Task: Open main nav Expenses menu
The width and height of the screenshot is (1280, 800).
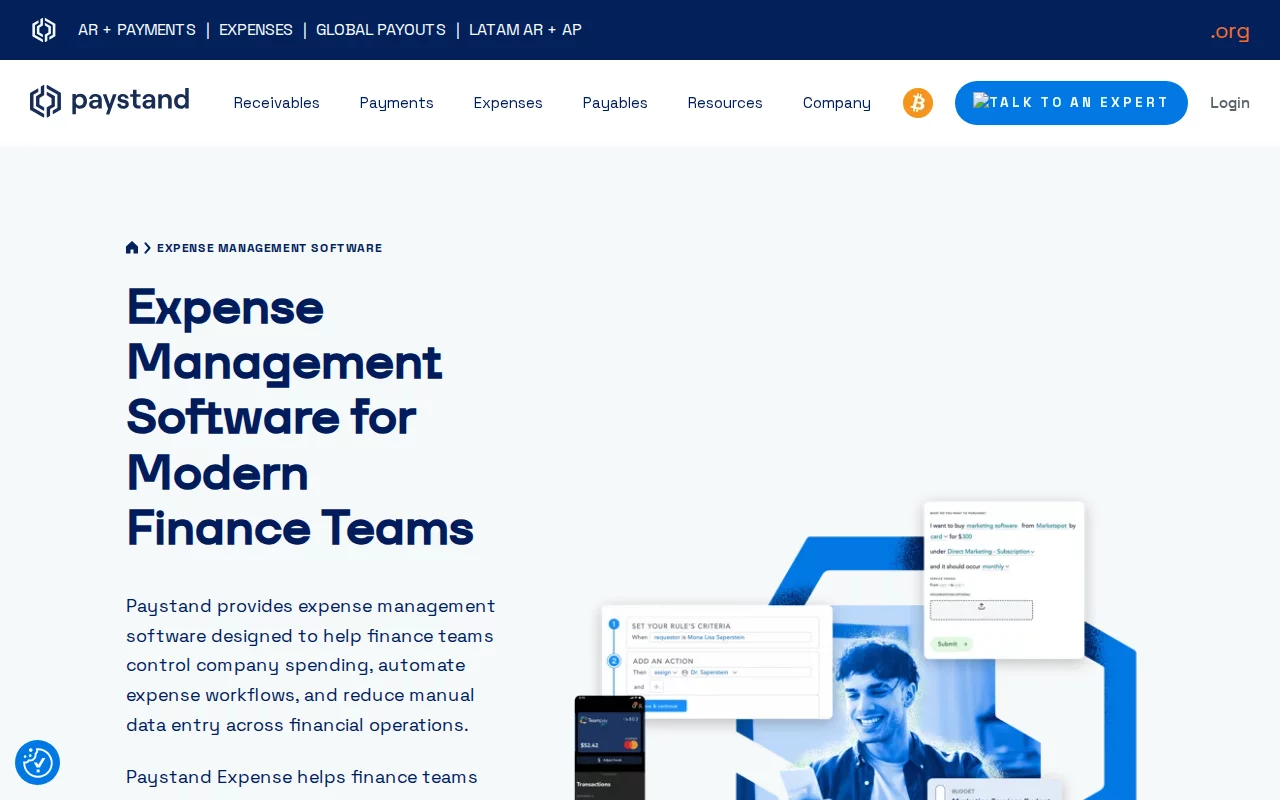Action: [508, 103]
